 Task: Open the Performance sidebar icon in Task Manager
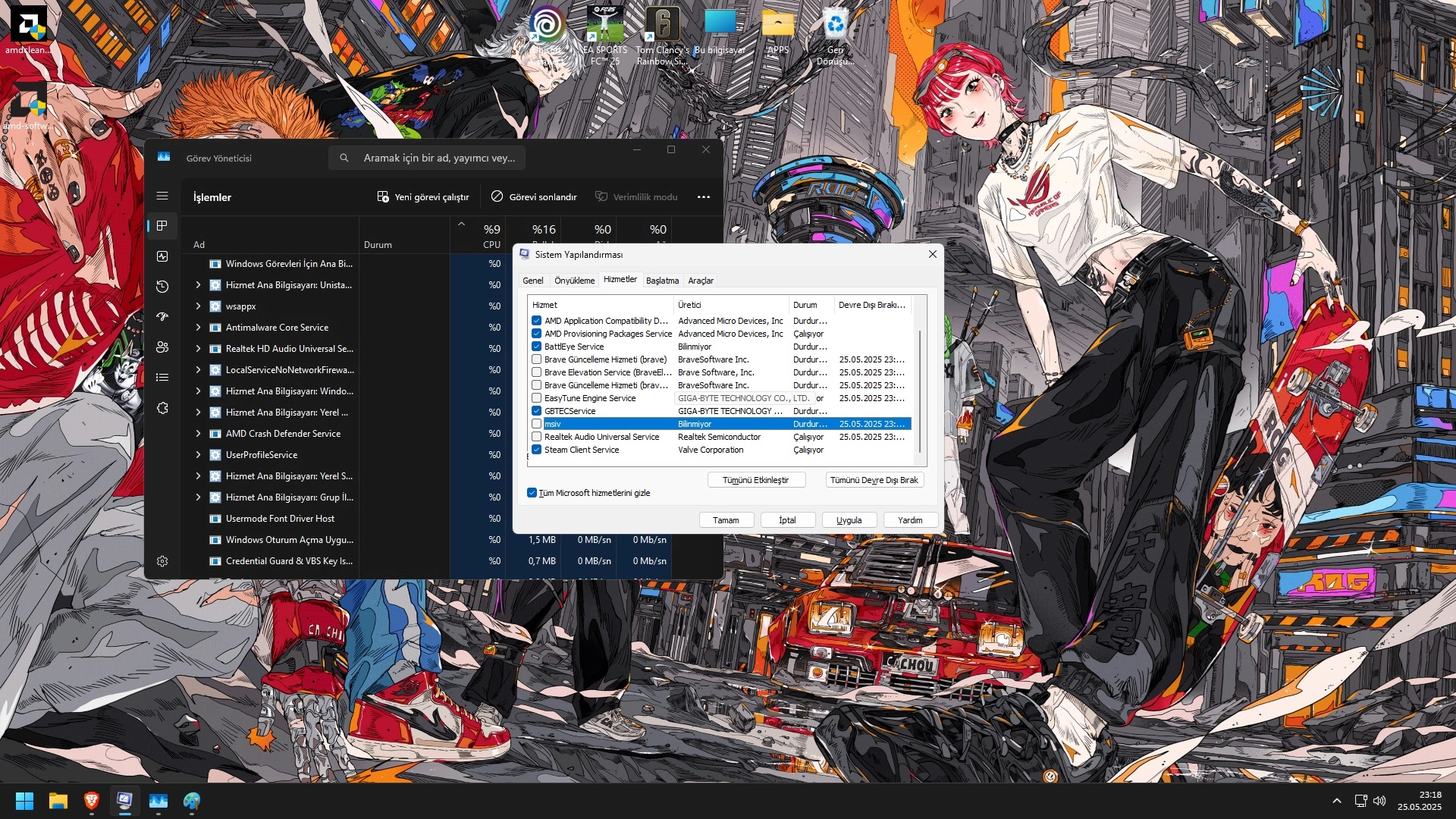click(x=162, y=256)
